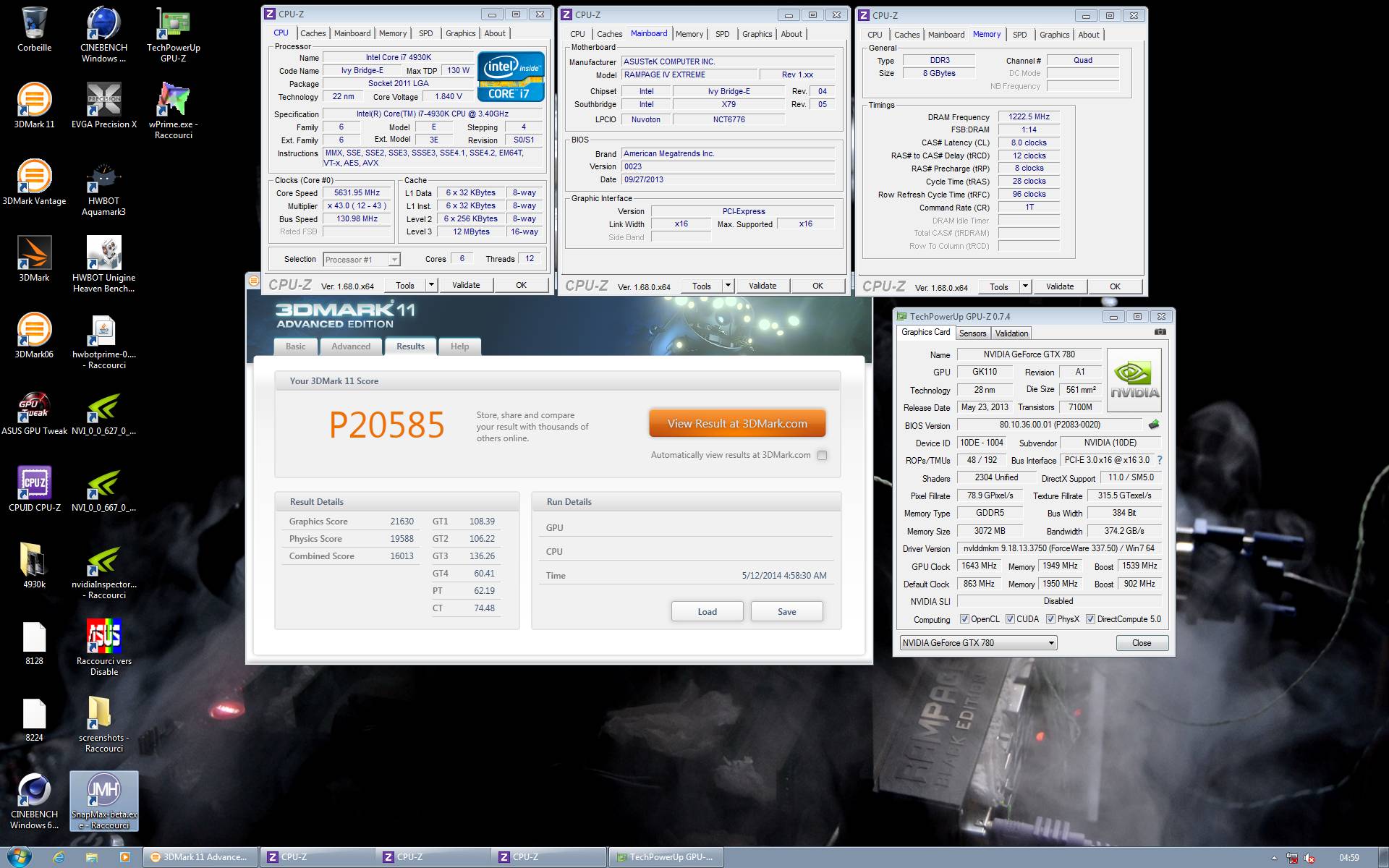Open EVGA Precision X shortcut

point(103,106)
